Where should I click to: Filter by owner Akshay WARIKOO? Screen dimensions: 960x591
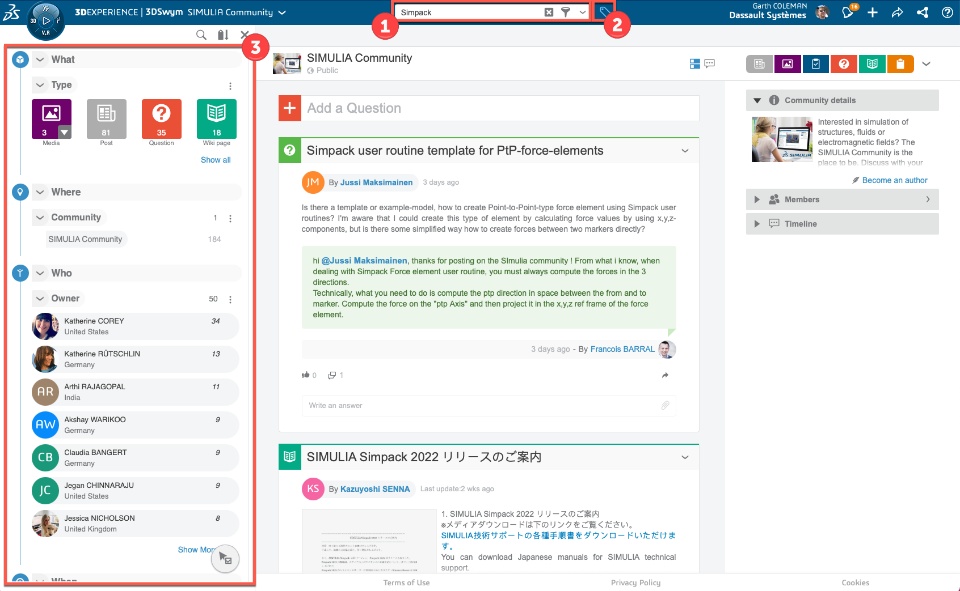[135, 424]
